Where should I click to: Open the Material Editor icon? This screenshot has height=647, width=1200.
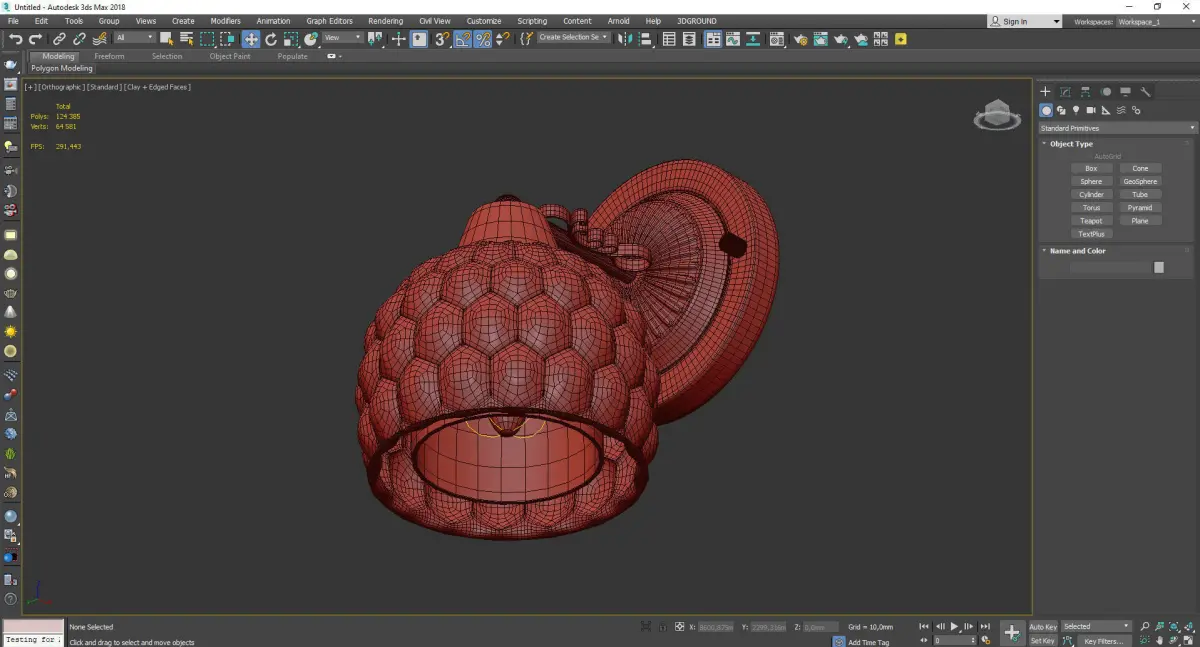[776, 39]
